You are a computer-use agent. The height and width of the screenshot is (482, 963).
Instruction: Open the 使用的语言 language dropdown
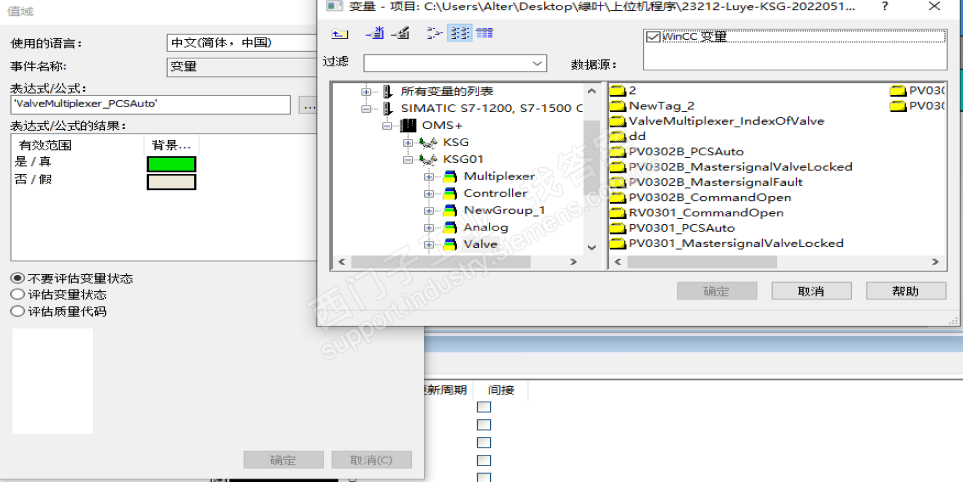243,43
